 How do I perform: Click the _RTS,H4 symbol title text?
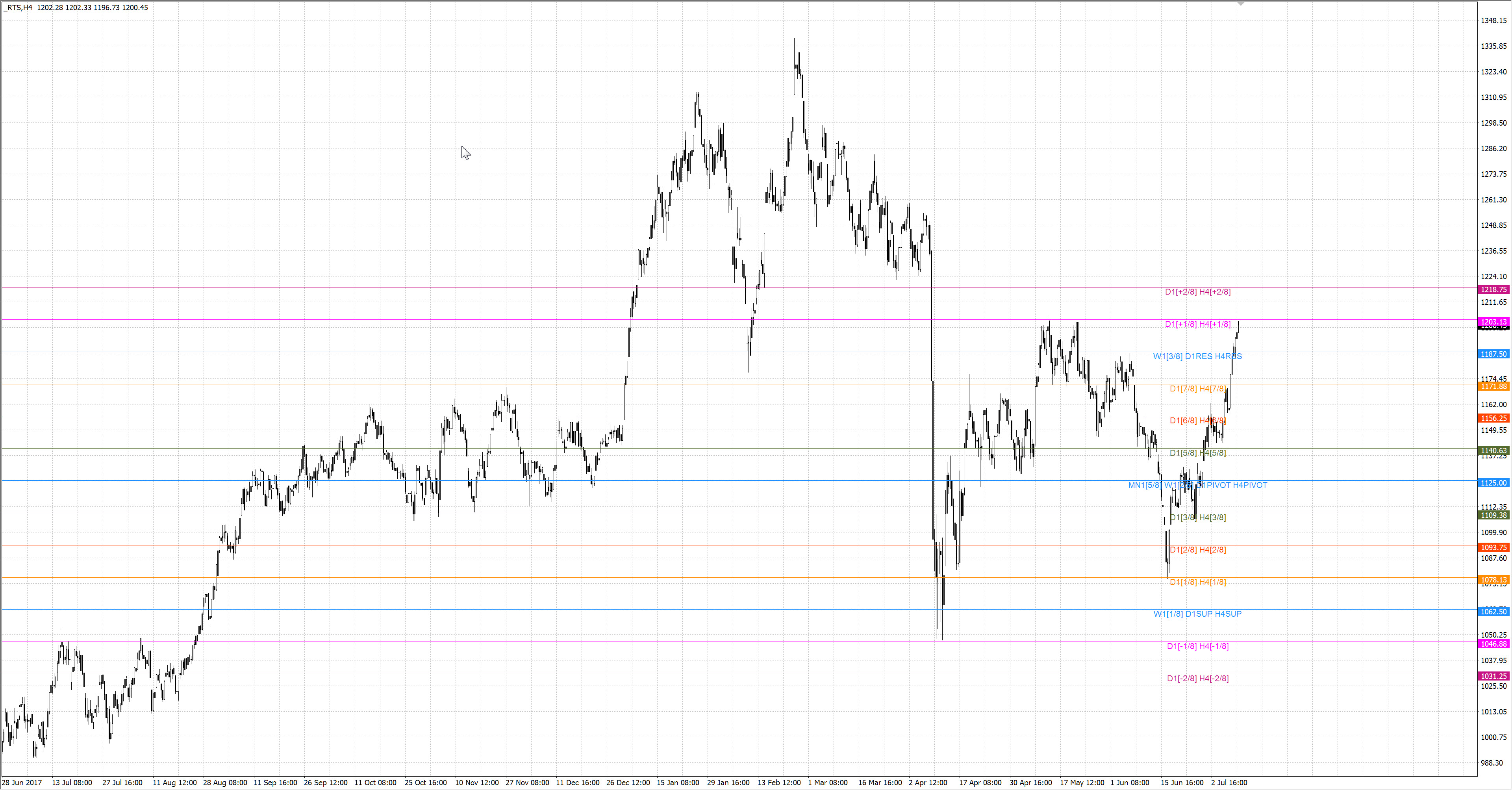point(18,7)
